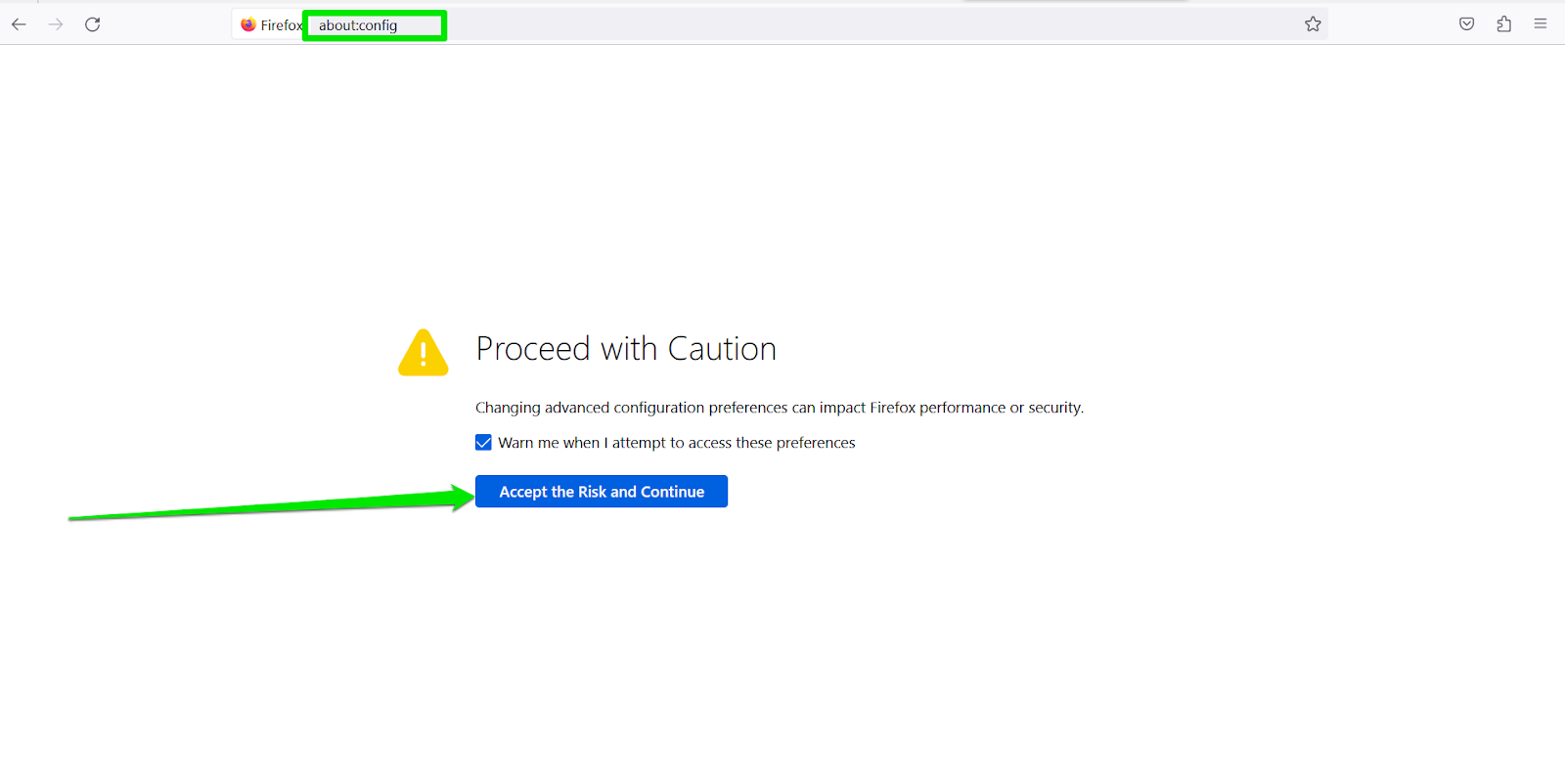Bookmark this page with the star icon
Viewport: 1565px width, 784px height.
tap(1313, 24)
